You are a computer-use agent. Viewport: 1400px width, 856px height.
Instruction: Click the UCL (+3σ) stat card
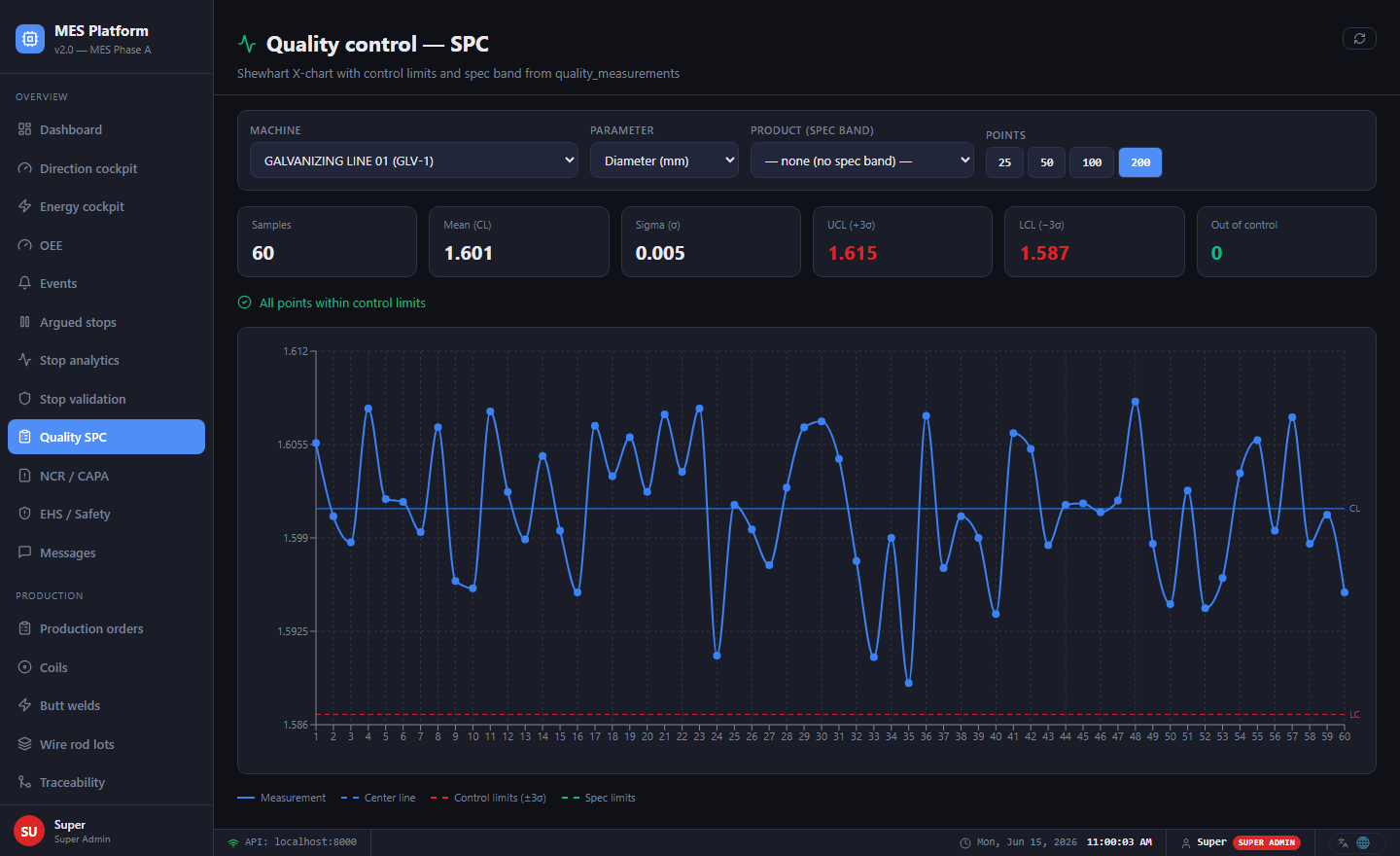click(x=902, y=241)
